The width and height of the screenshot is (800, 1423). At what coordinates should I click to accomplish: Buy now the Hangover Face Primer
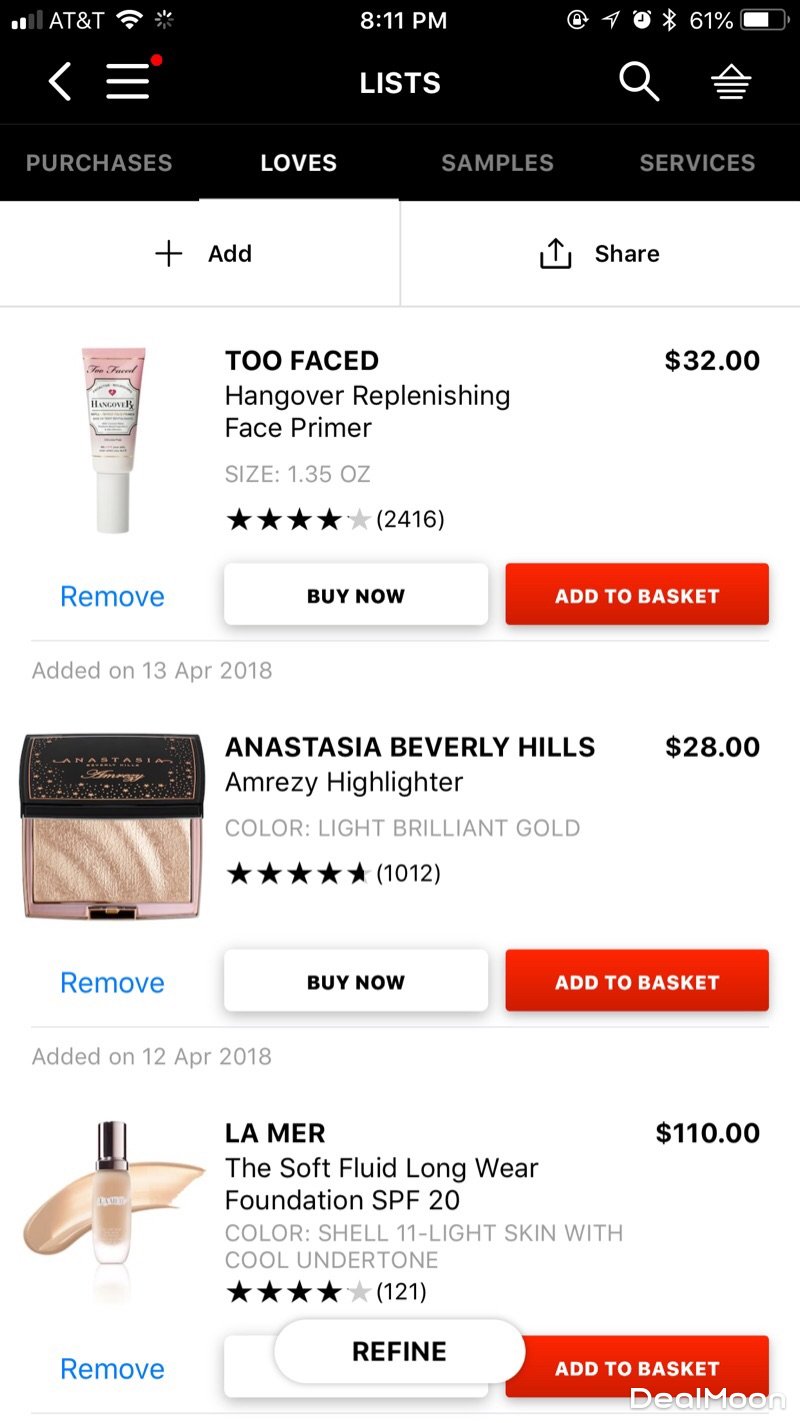point(356,595)
